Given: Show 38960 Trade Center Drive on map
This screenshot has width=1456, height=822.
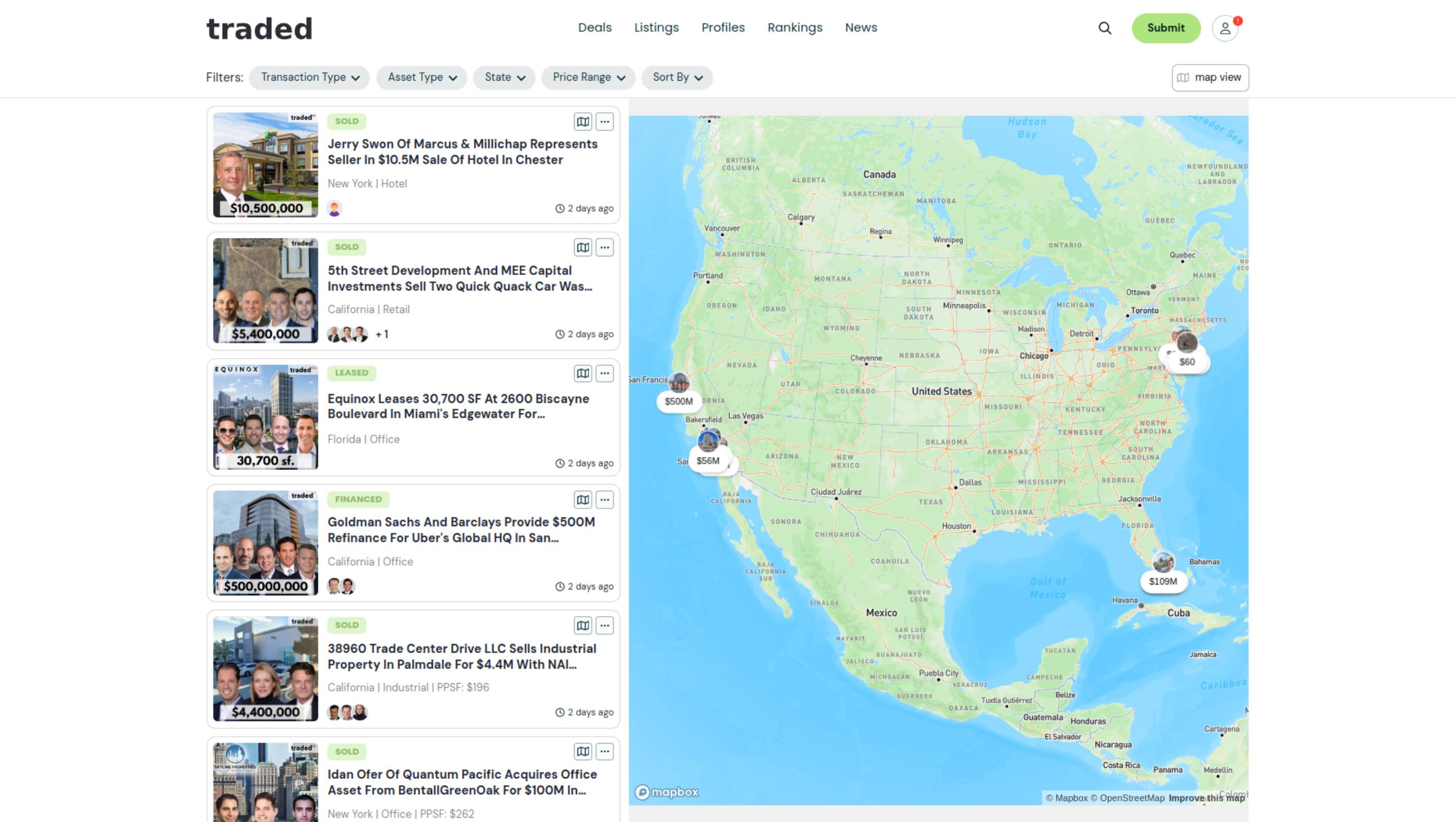Looking at the screenshot, I should tap(583, 626).
